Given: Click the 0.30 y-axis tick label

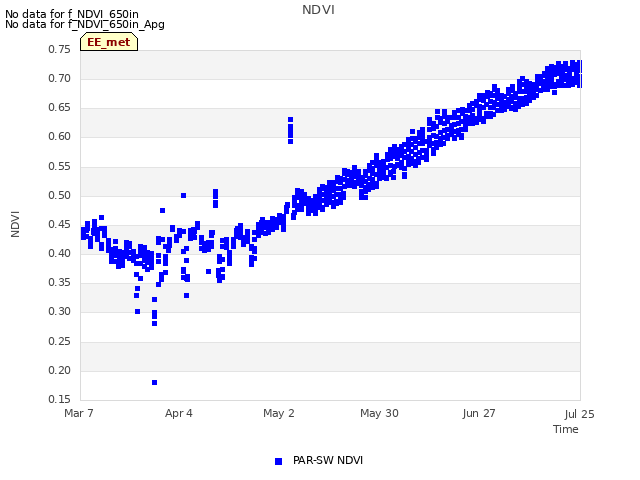Looking at the screenshot, I should (59, 311).
